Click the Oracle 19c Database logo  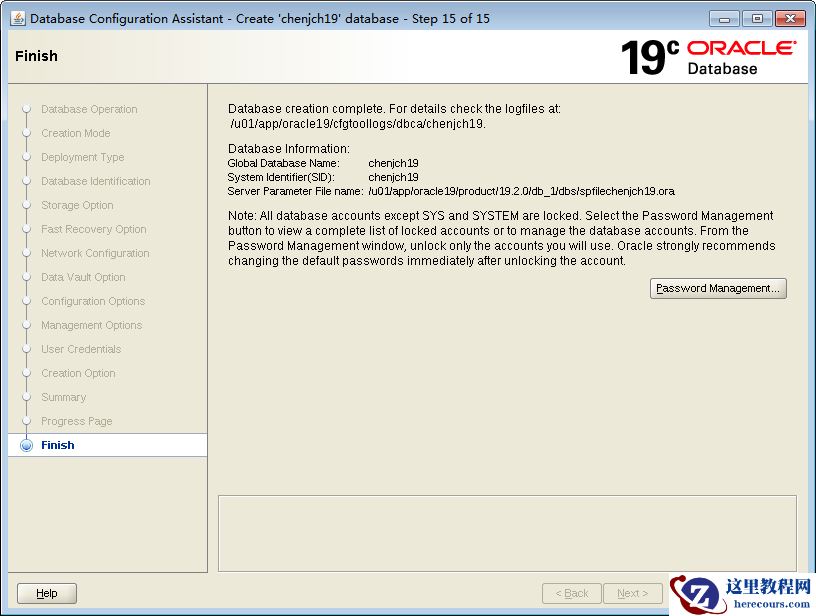click(x=708, y=57)
